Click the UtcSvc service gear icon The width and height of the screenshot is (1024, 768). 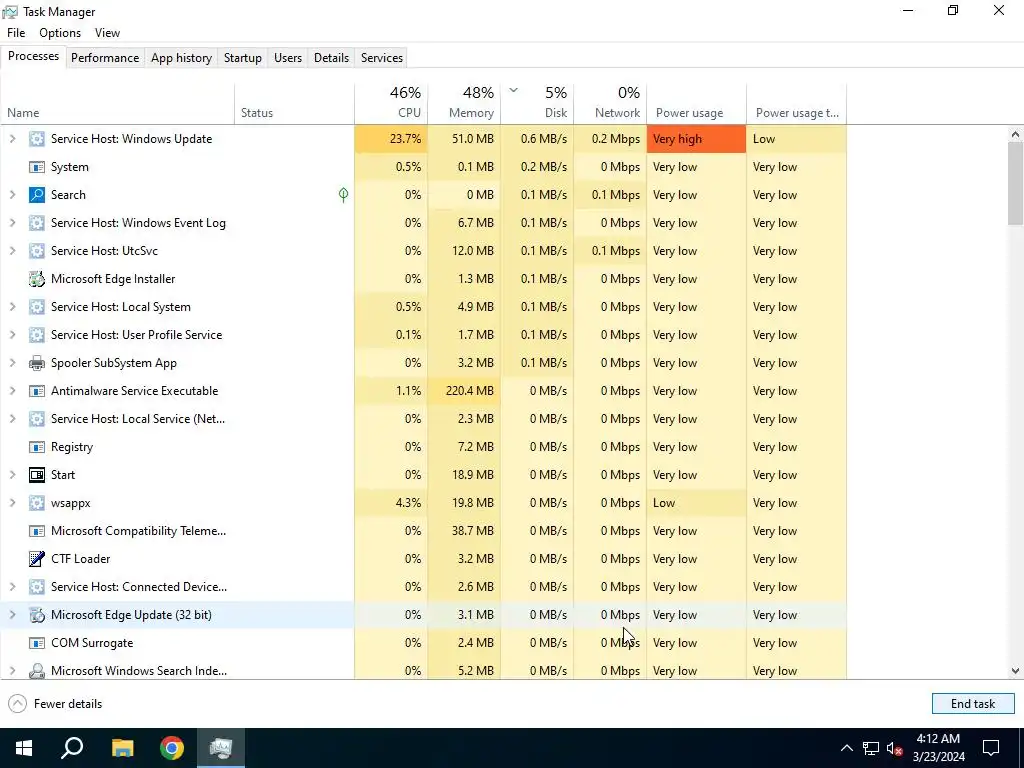[x=37, y=251]
